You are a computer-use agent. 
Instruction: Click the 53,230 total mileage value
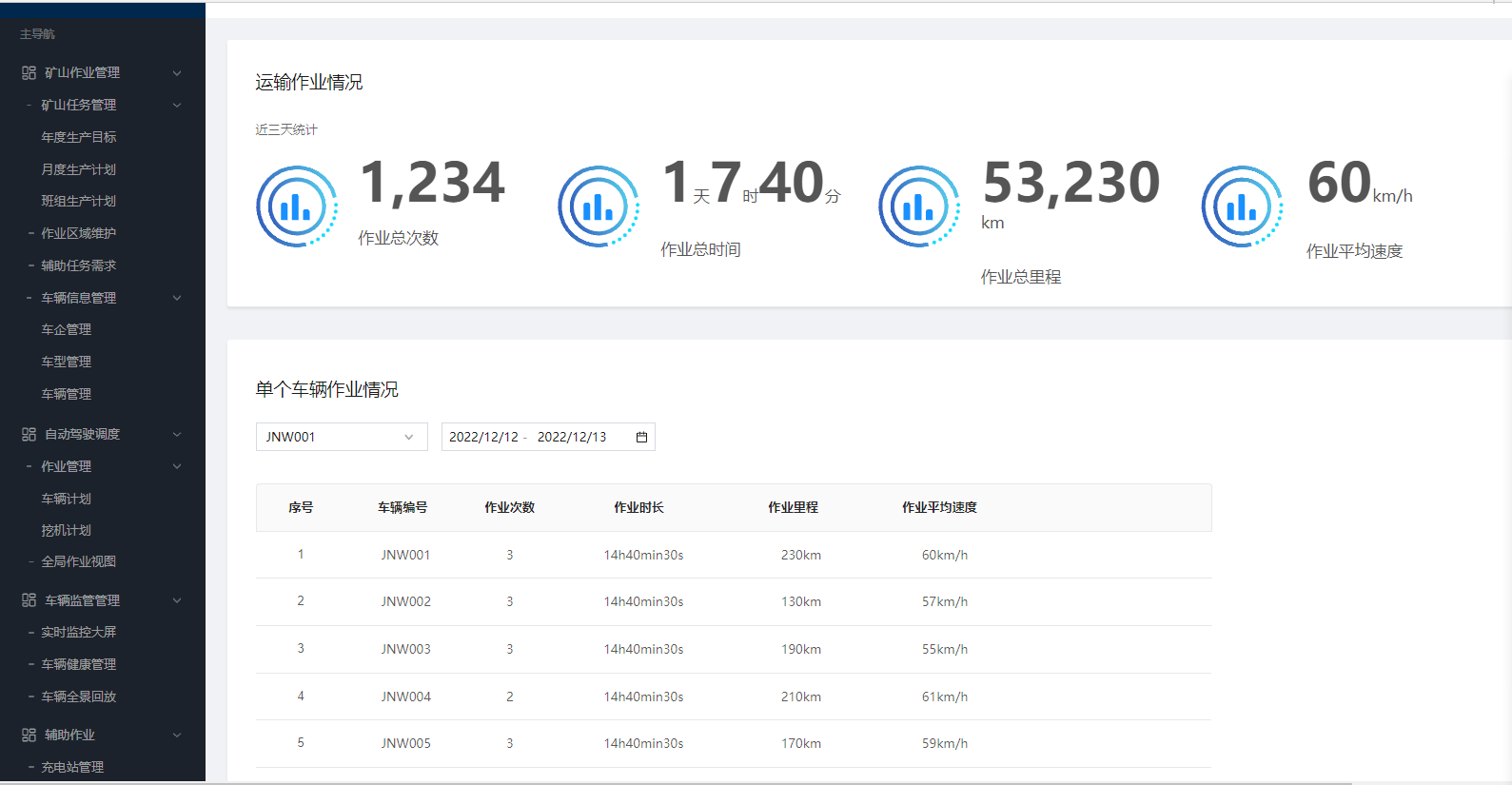tap(1071, 183)
